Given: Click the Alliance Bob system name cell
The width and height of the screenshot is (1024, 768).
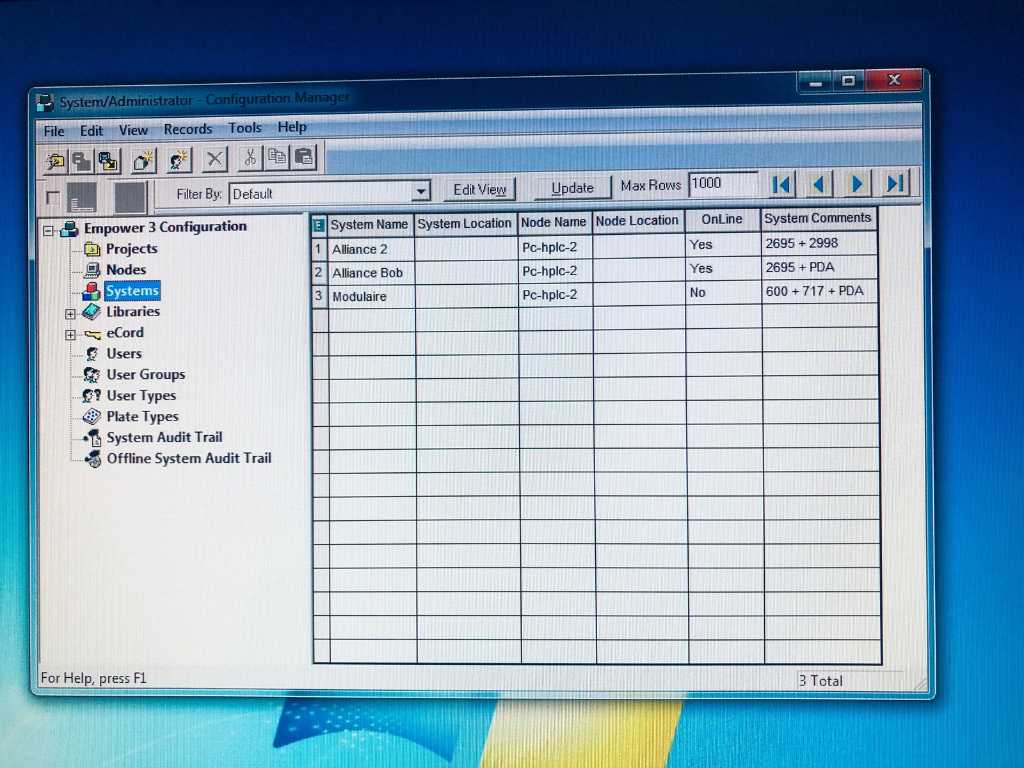Looking at the screenshot, I should (x=371, y=272).
